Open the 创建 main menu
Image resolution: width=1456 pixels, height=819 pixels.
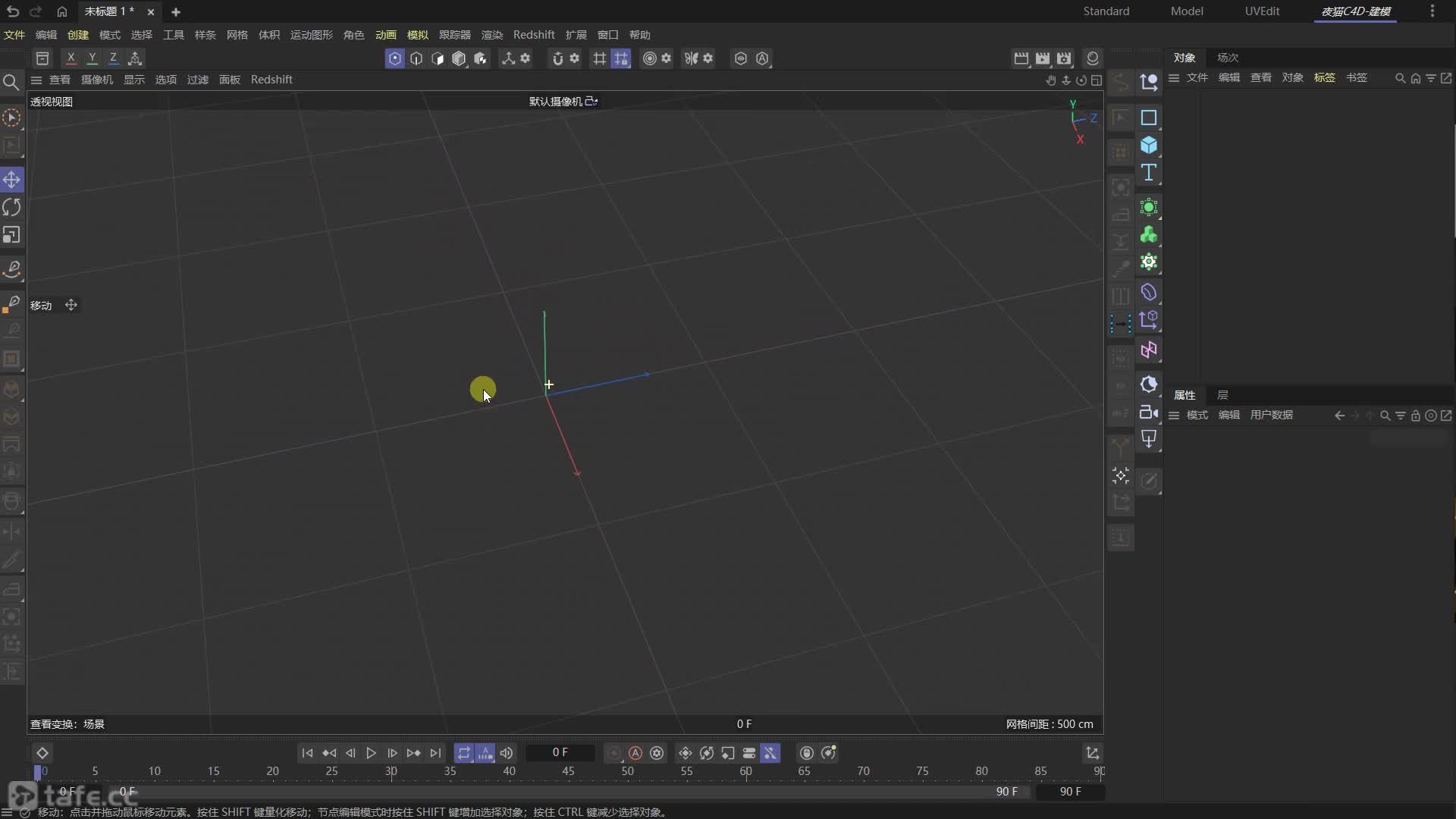[x=78, y=35]
